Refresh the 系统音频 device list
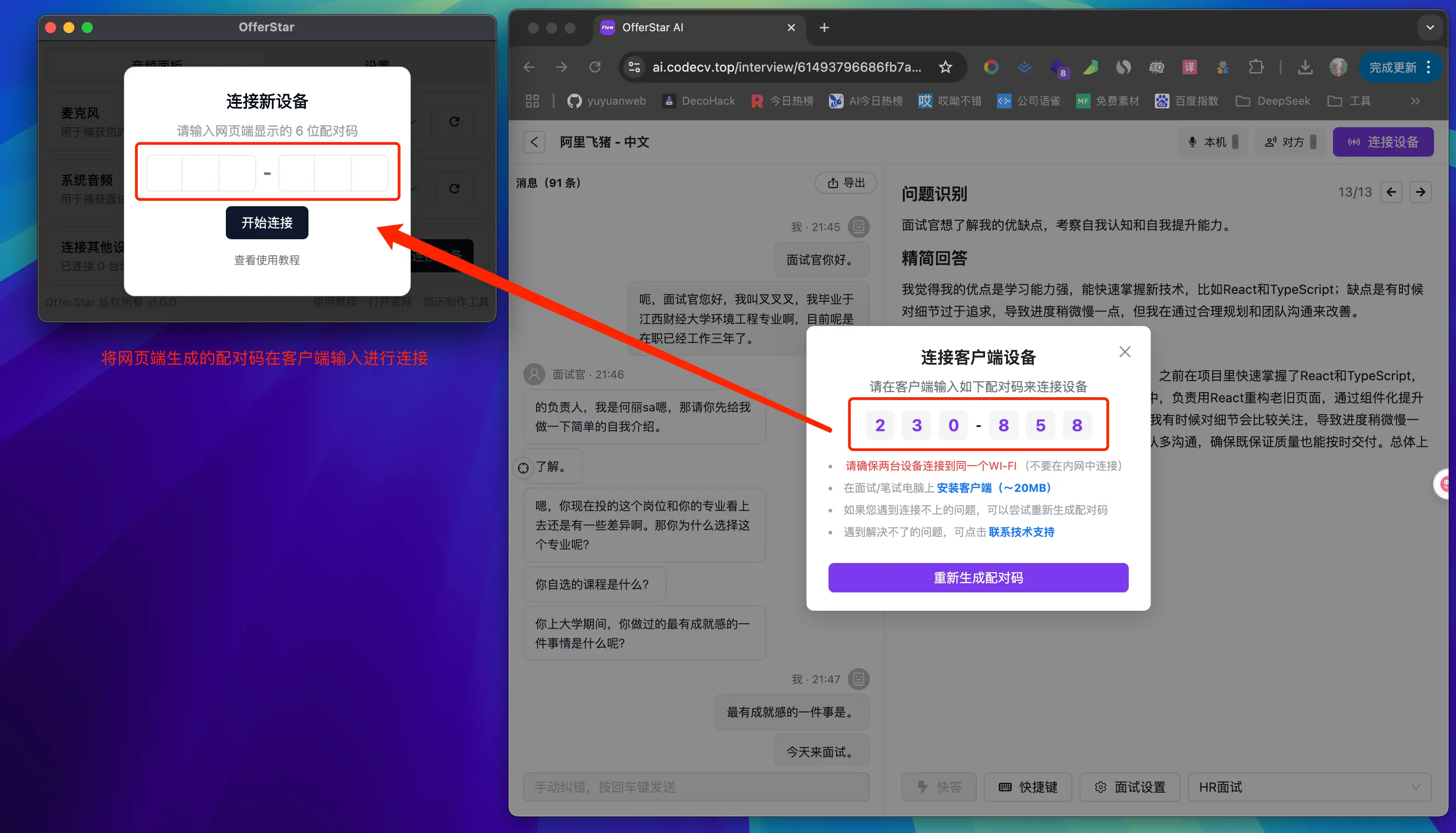Viewport: 1456px width, 833px height. (454, 188)
